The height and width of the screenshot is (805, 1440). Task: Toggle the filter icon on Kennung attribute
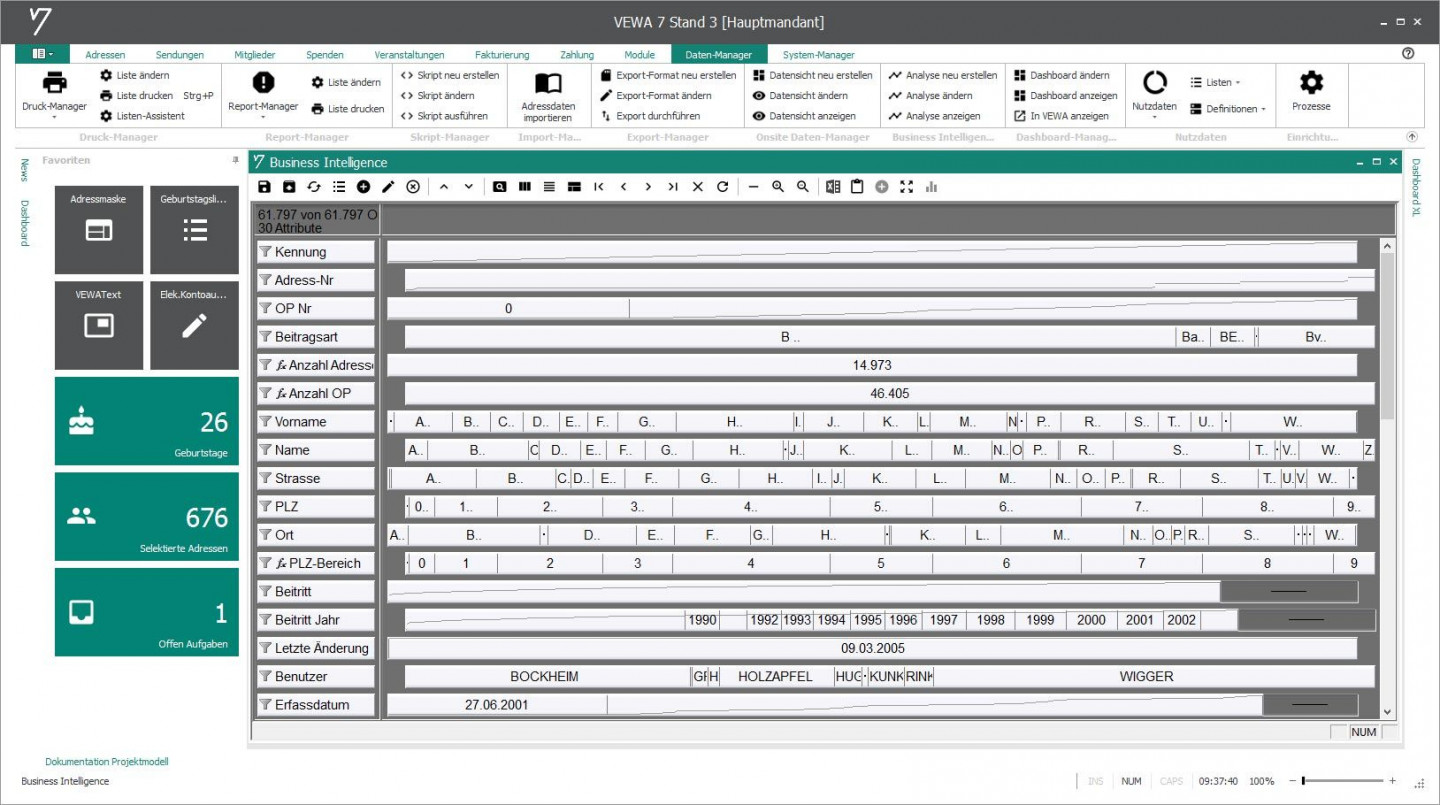[265, 252]
